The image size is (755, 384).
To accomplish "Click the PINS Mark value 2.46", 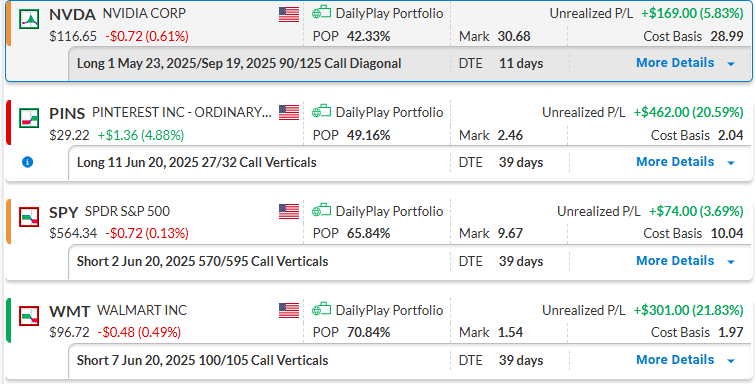I will [510, 135].
